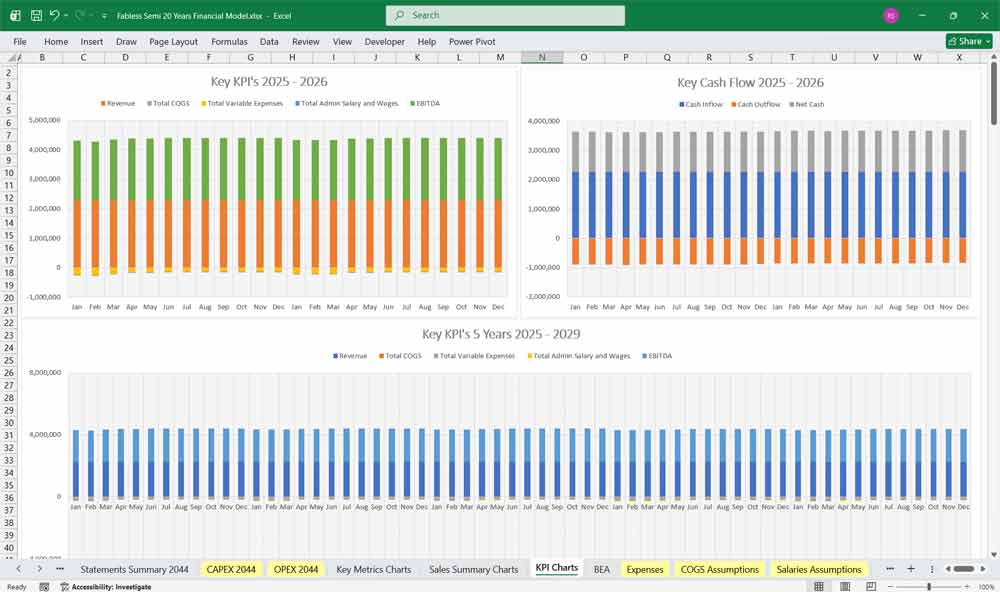The image size is (1000, 592).
Task: Add a new sheet with plus icon
Action: point(911,569)
